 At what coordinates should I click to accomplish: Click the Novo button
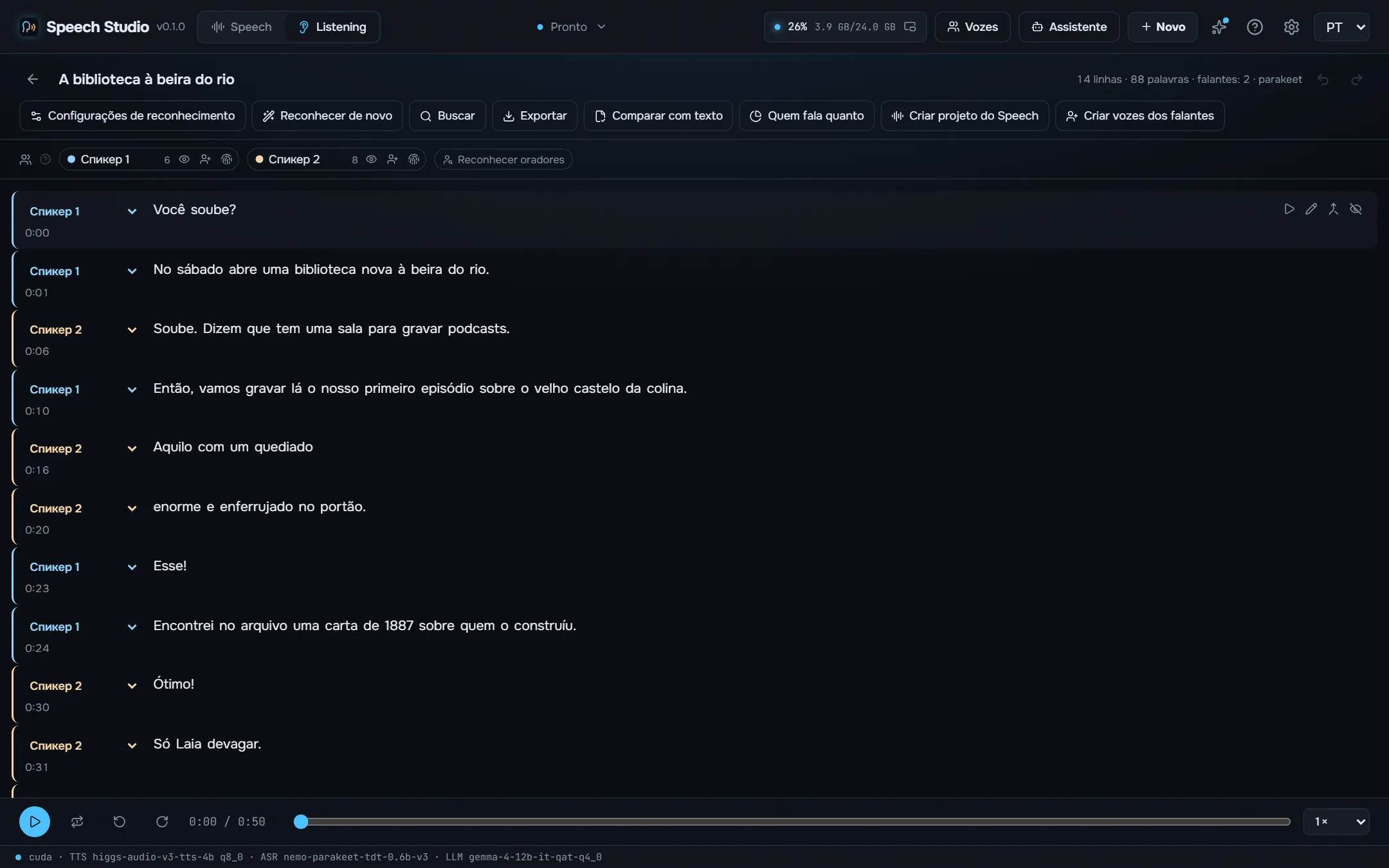1163,27
